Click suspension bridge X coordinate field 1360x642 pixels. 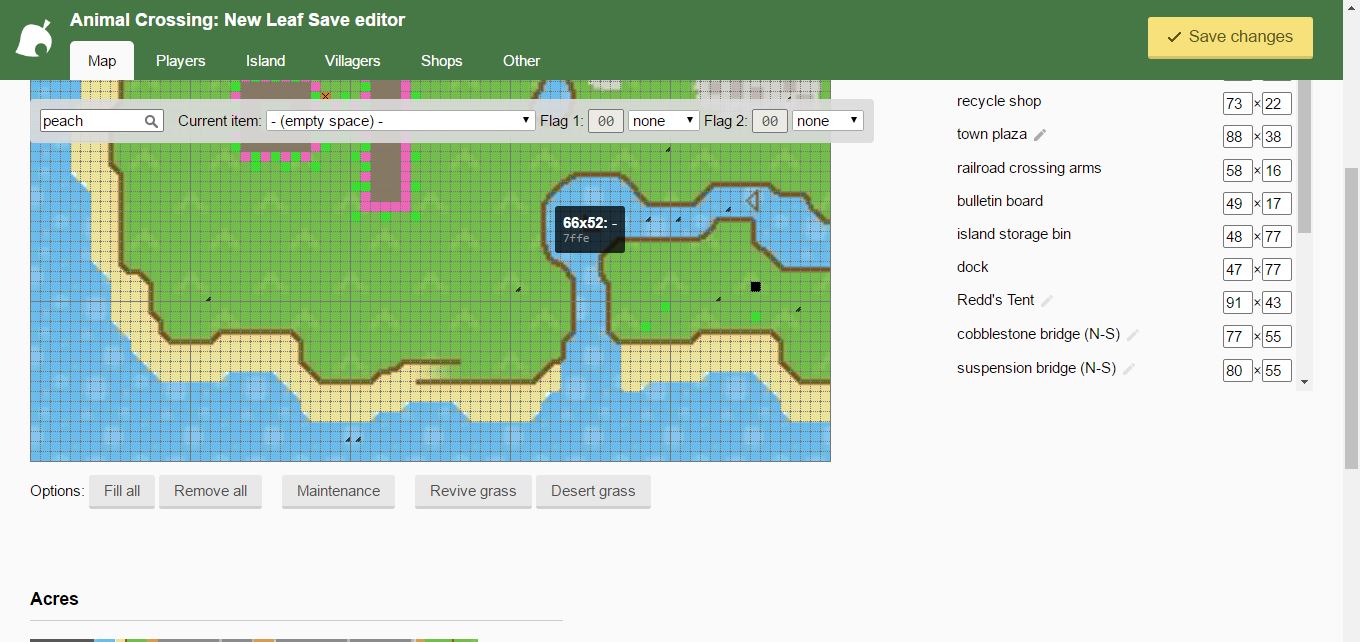point(1237,370)
